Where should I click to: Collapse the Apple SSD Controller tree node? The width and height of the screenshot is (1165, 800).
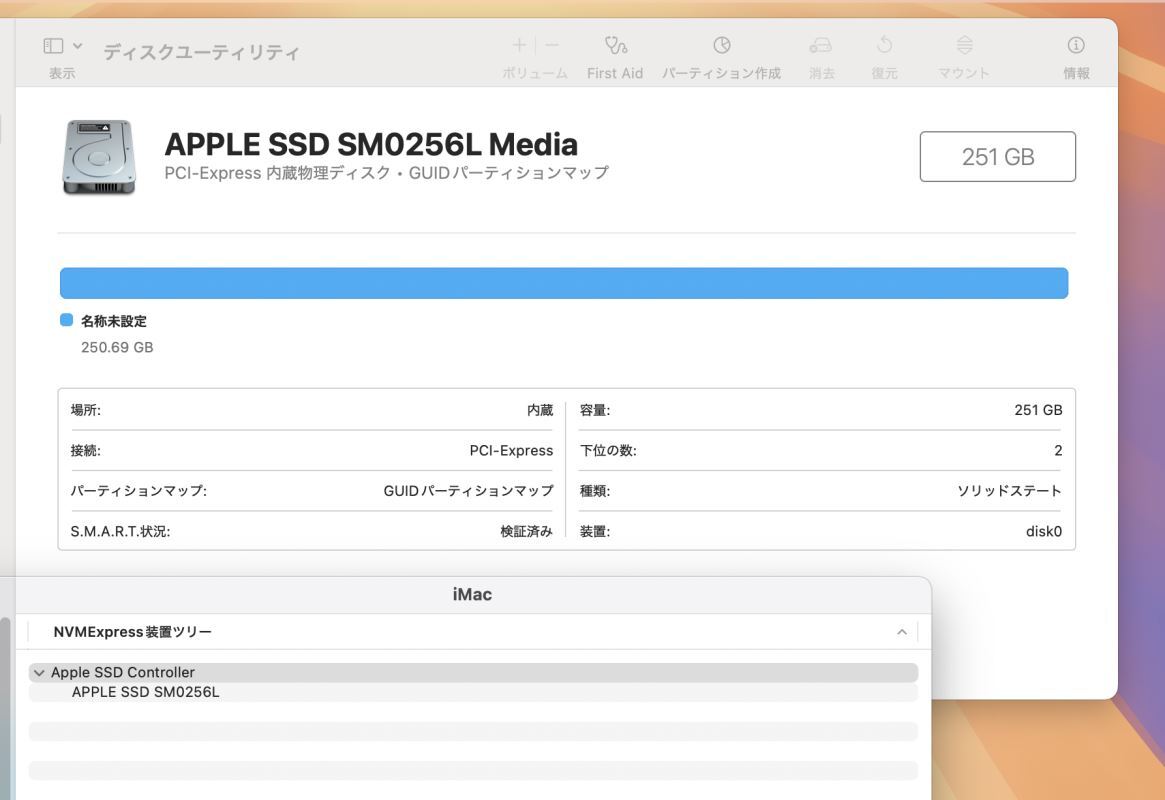click(39, 673)
